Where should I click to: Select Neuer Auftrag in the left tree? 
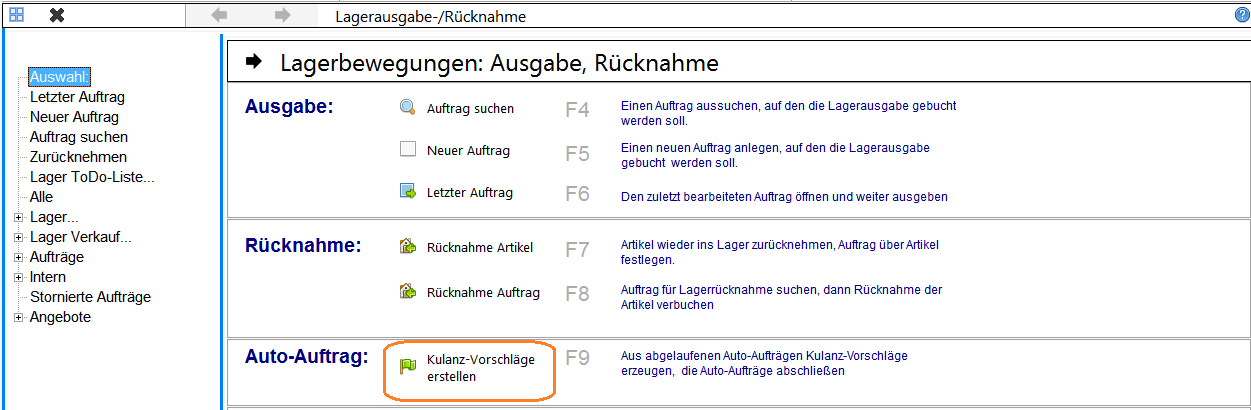(x=74, y=117)
